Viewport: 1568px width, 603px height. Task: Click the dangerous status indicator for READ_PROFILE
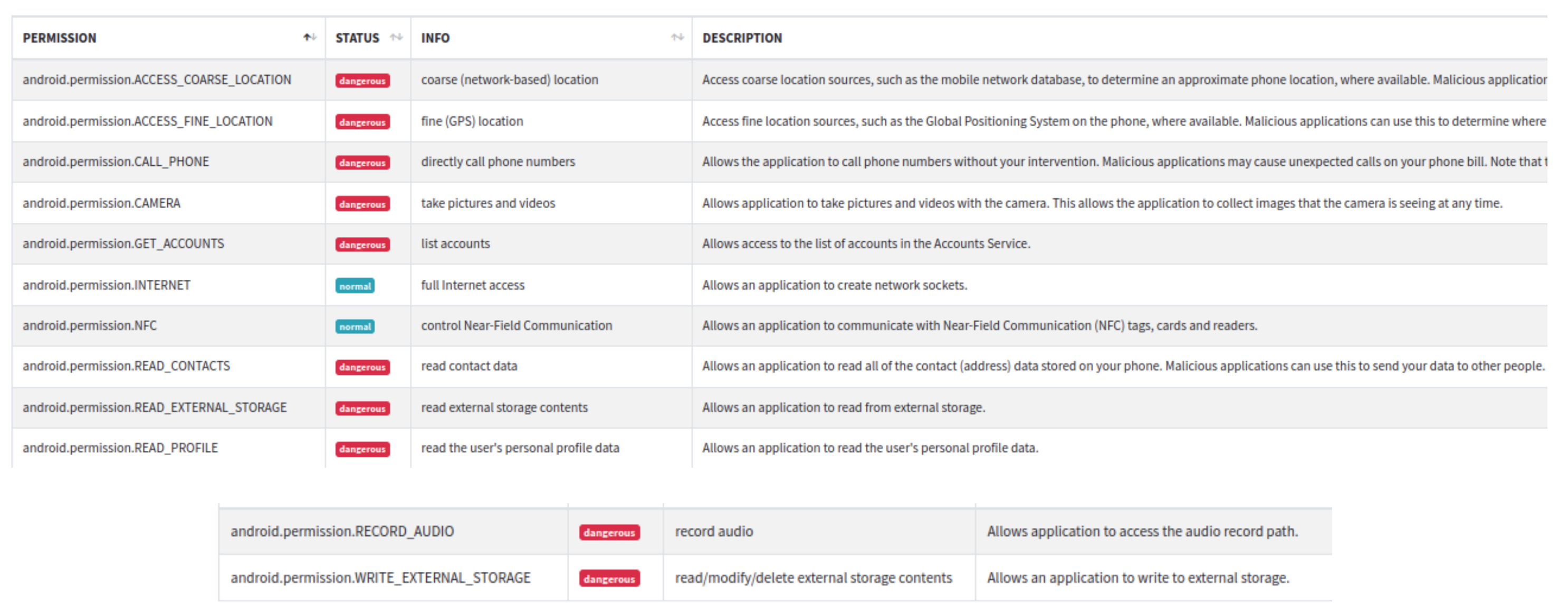click(x=362, y=449)
